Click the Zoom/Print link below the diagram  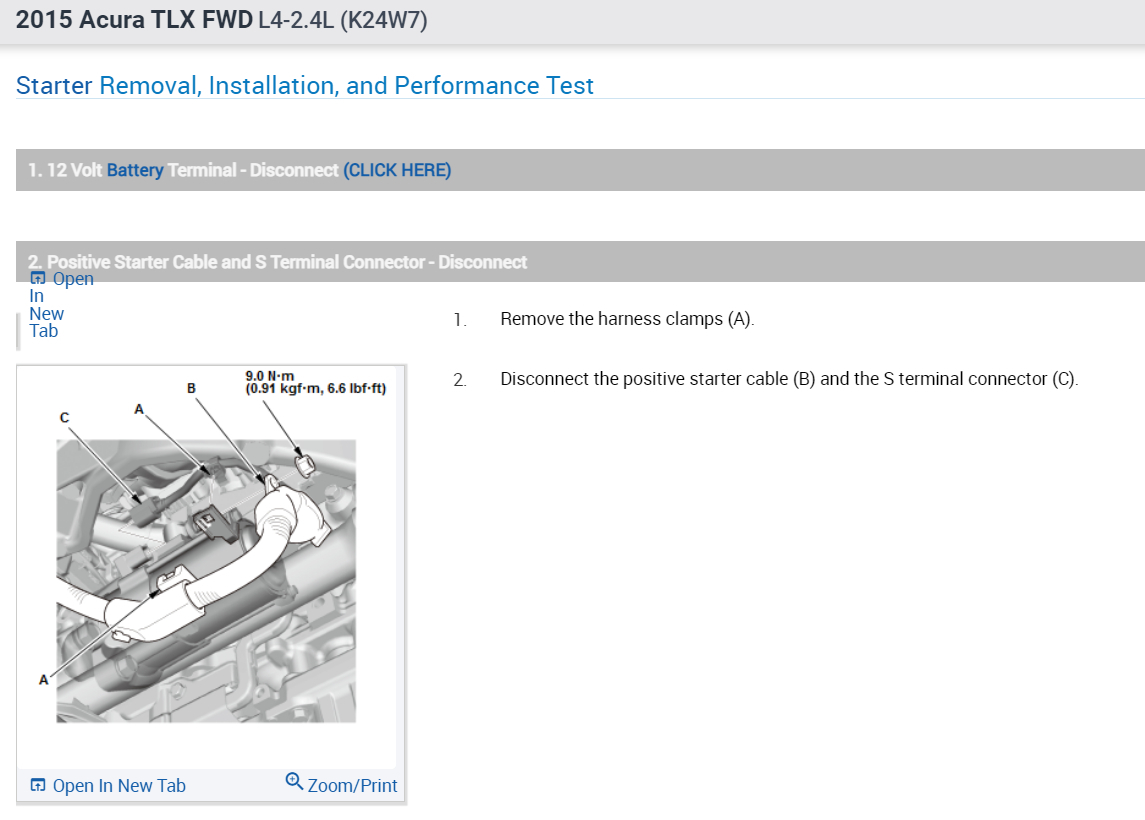[x=352, y=786]
